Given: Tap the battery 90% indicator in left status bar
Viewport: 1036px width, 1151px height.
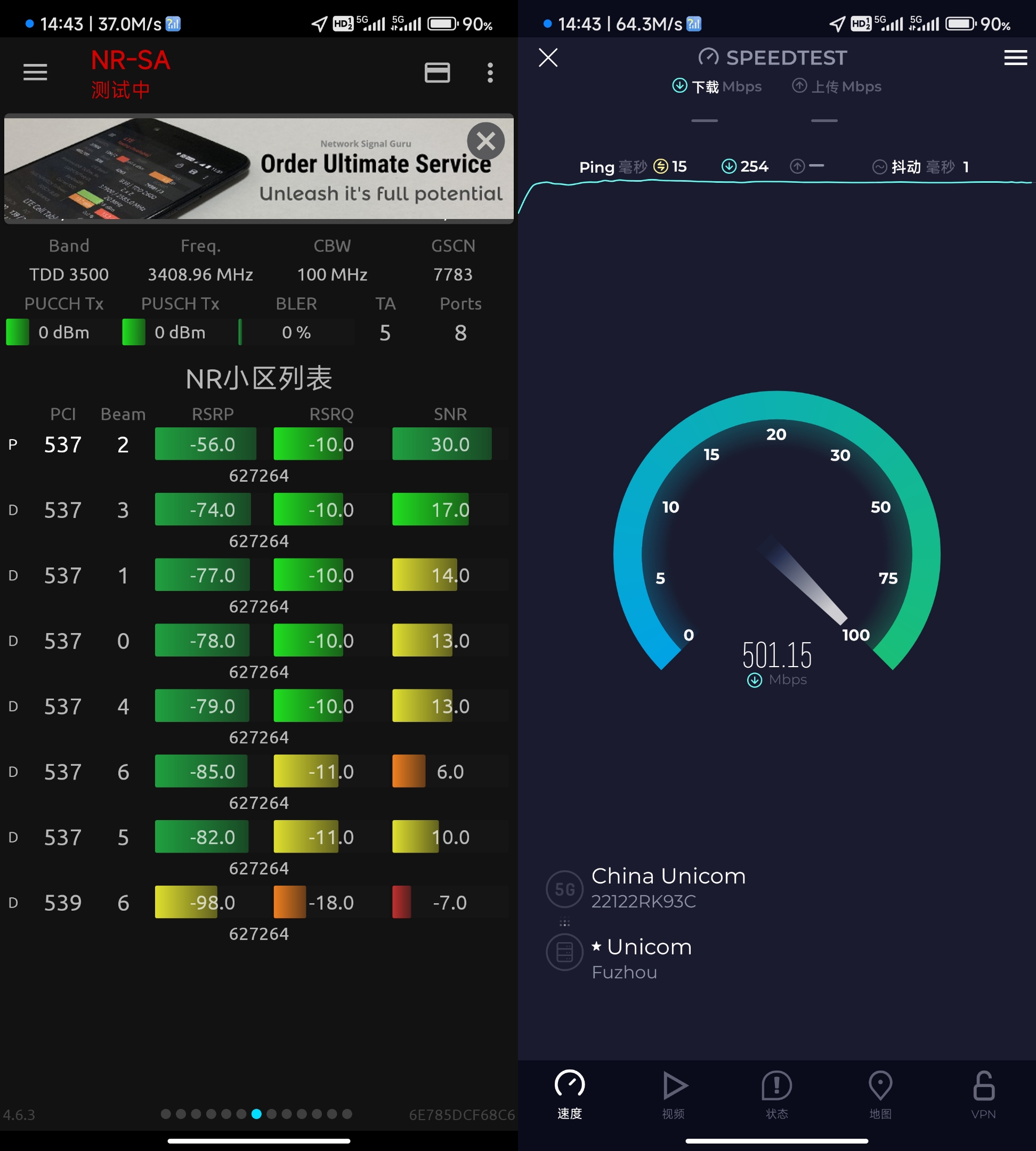Looking at the screenshot, I should (460, 24).
